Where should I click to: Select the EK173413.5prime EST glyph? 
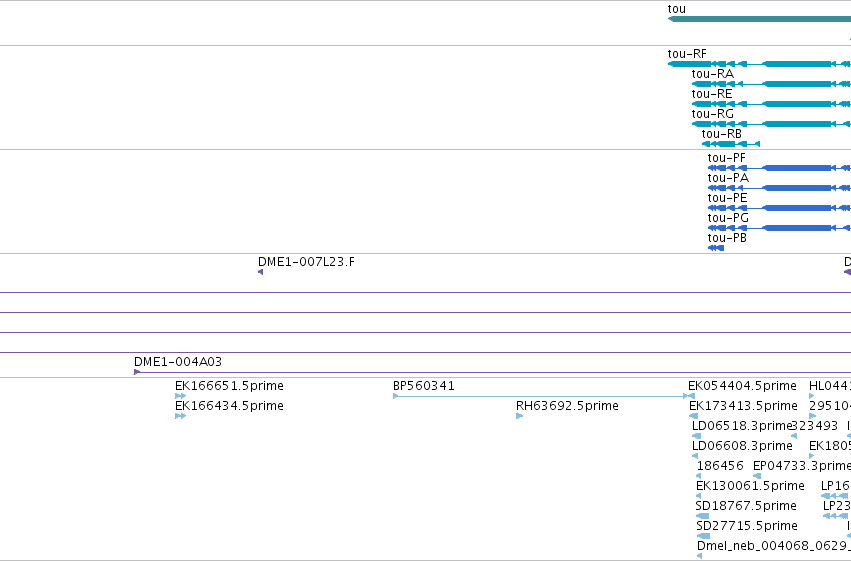coord(694,416)
